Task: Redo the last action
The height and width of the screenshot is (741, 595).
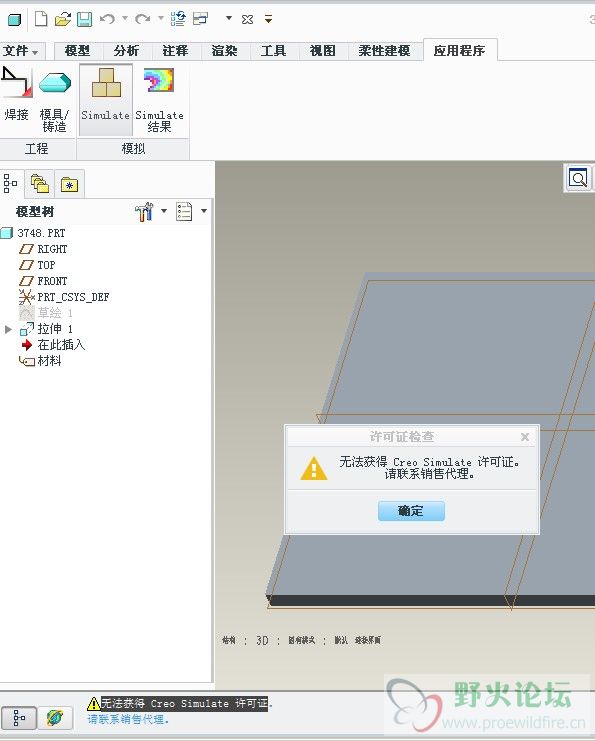Action: [142, 19]
